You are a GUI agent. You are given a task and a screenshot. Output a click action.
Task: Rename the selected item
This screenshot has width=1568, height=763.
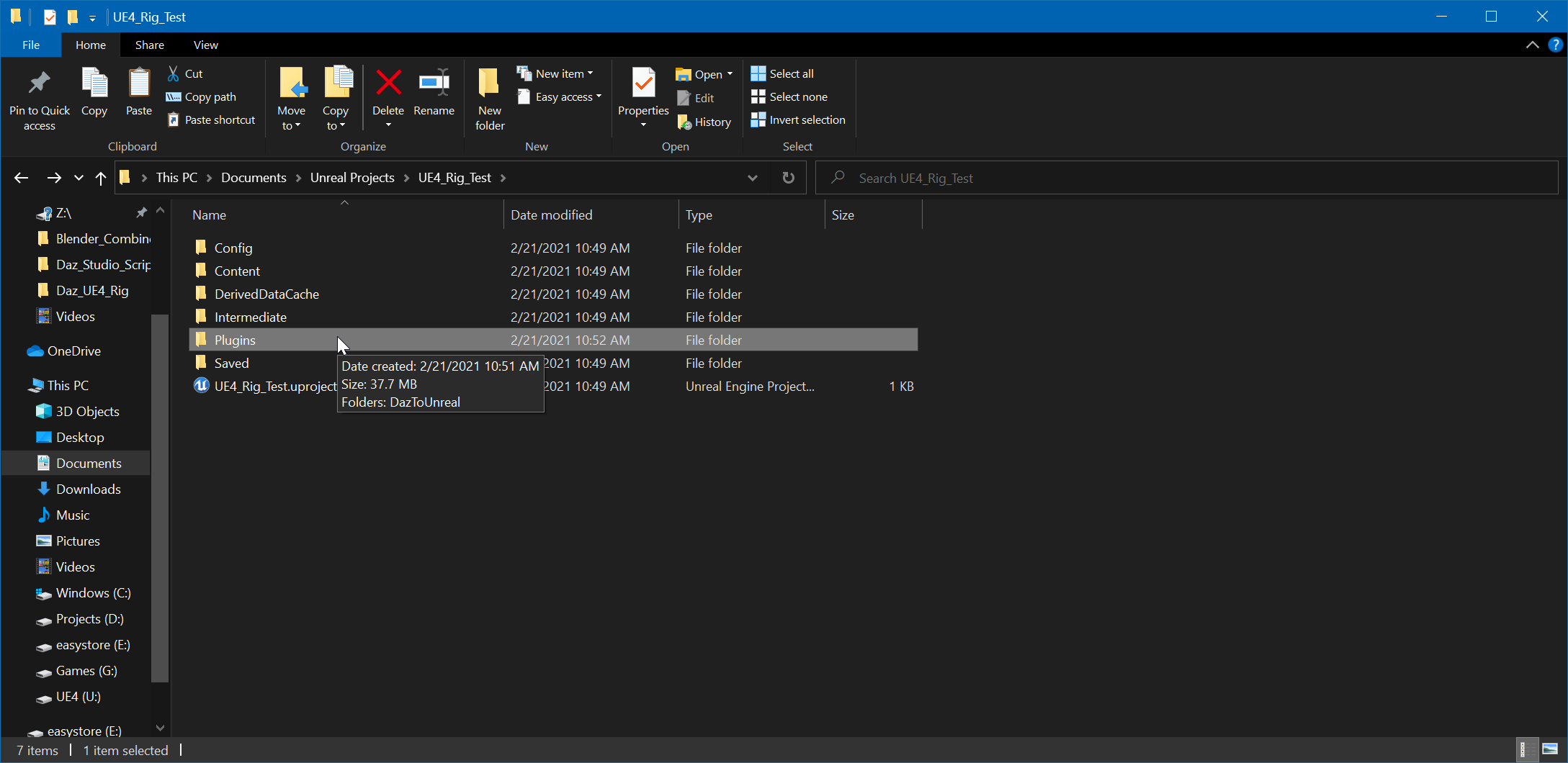[x=434, y=91]
